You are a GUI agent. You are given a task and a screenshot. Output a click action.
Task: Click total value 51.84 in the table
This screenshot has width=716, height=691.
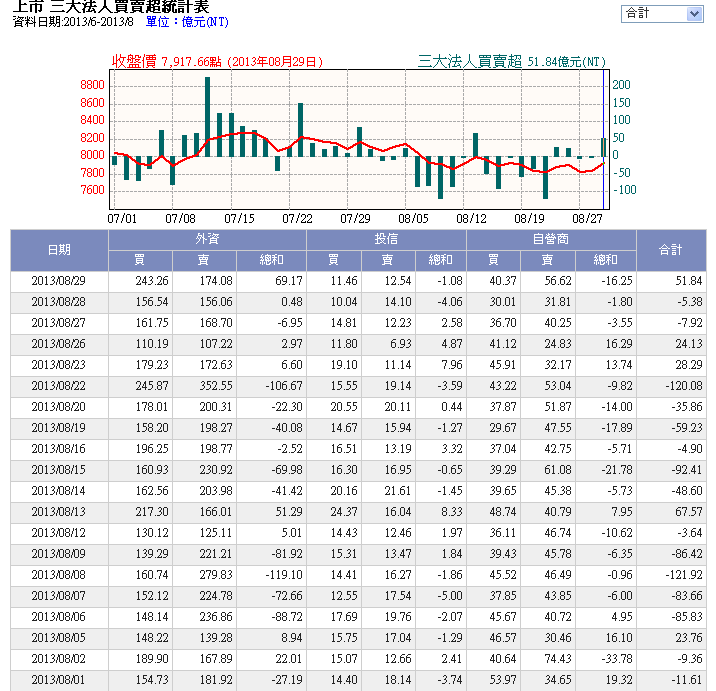689,281
